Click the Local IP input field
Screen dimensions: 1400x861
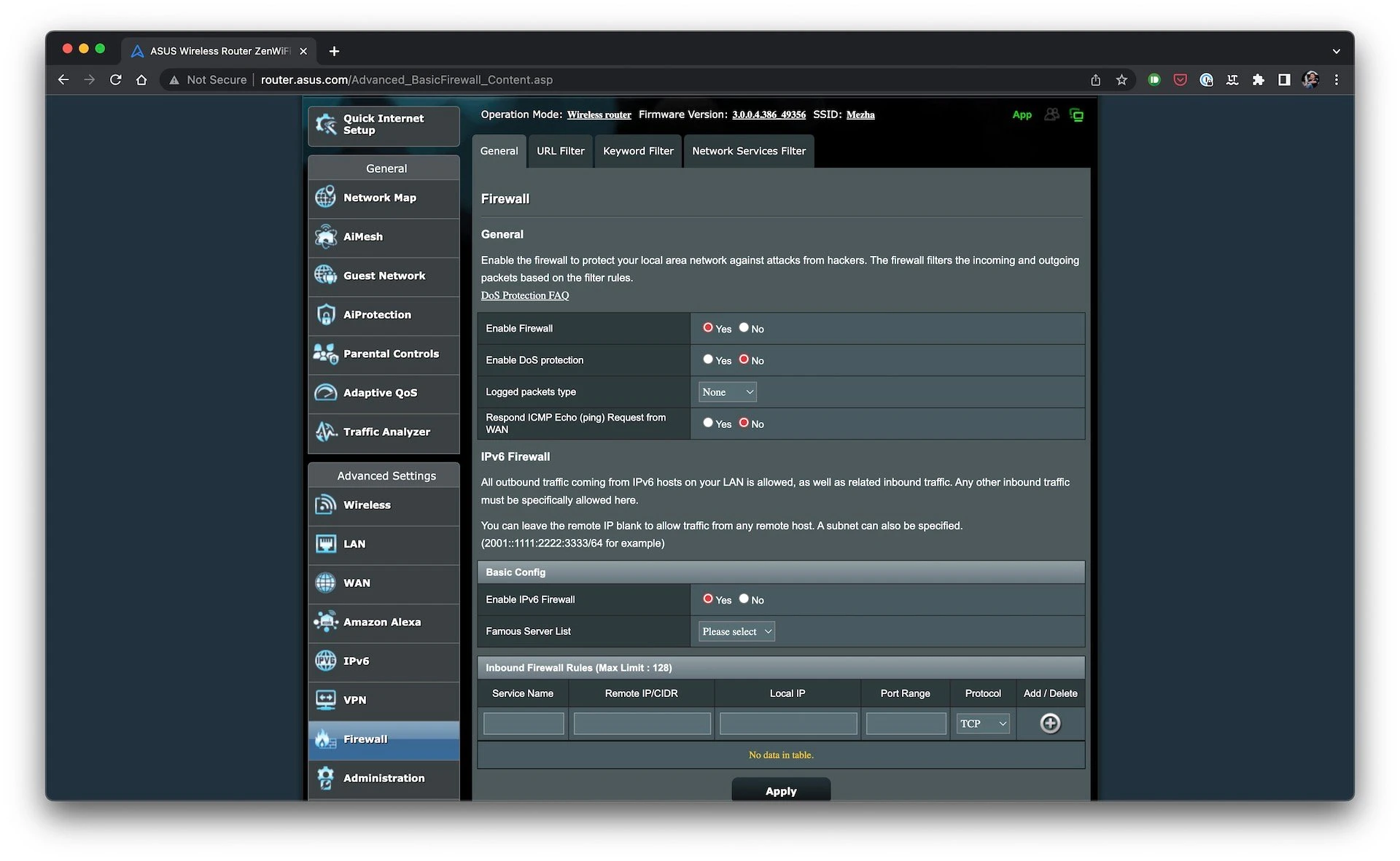click(x=787, y=723)
